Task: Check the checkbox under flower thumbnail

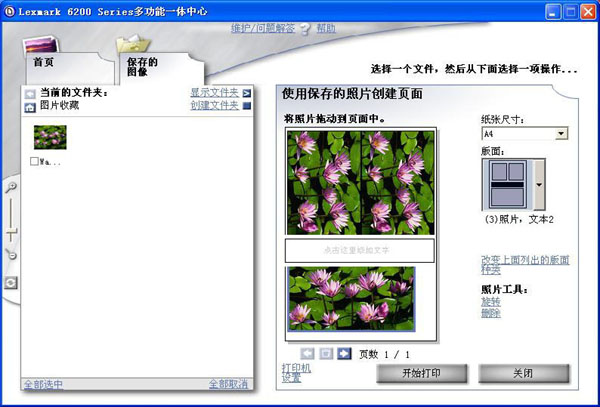Action: (x=35, y=161)
